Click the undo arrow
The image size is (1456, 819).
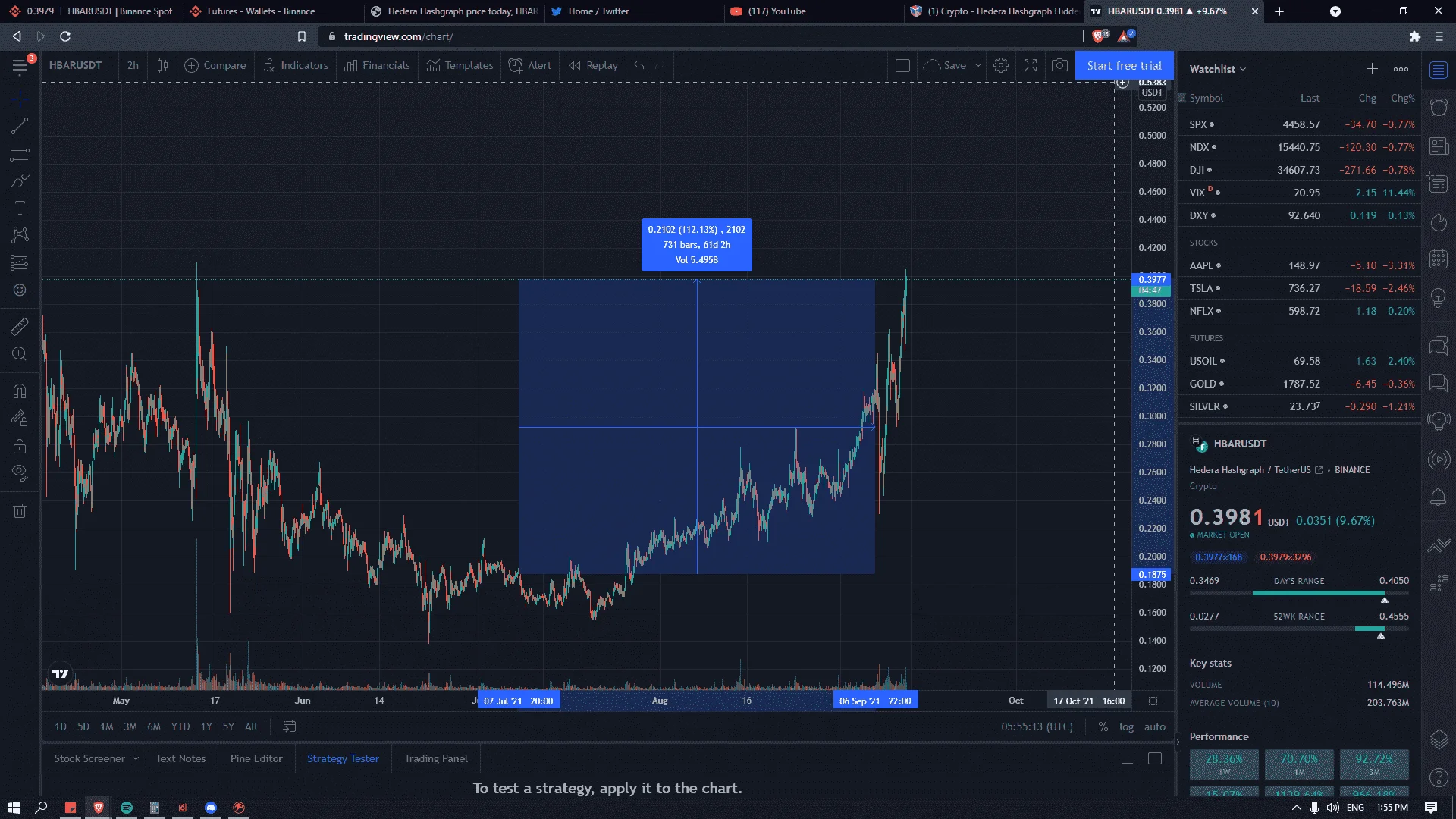point(639,65)
